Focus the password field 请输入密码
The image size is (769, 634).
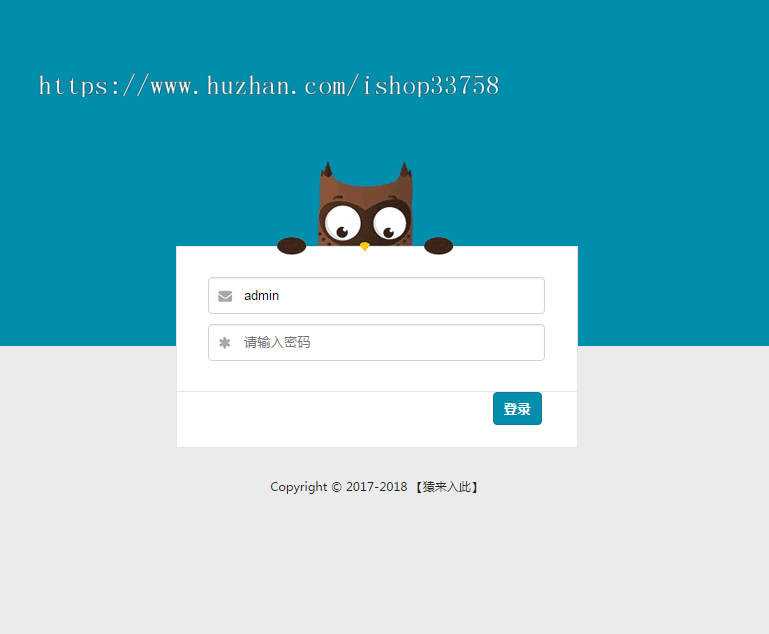(376, 342)
